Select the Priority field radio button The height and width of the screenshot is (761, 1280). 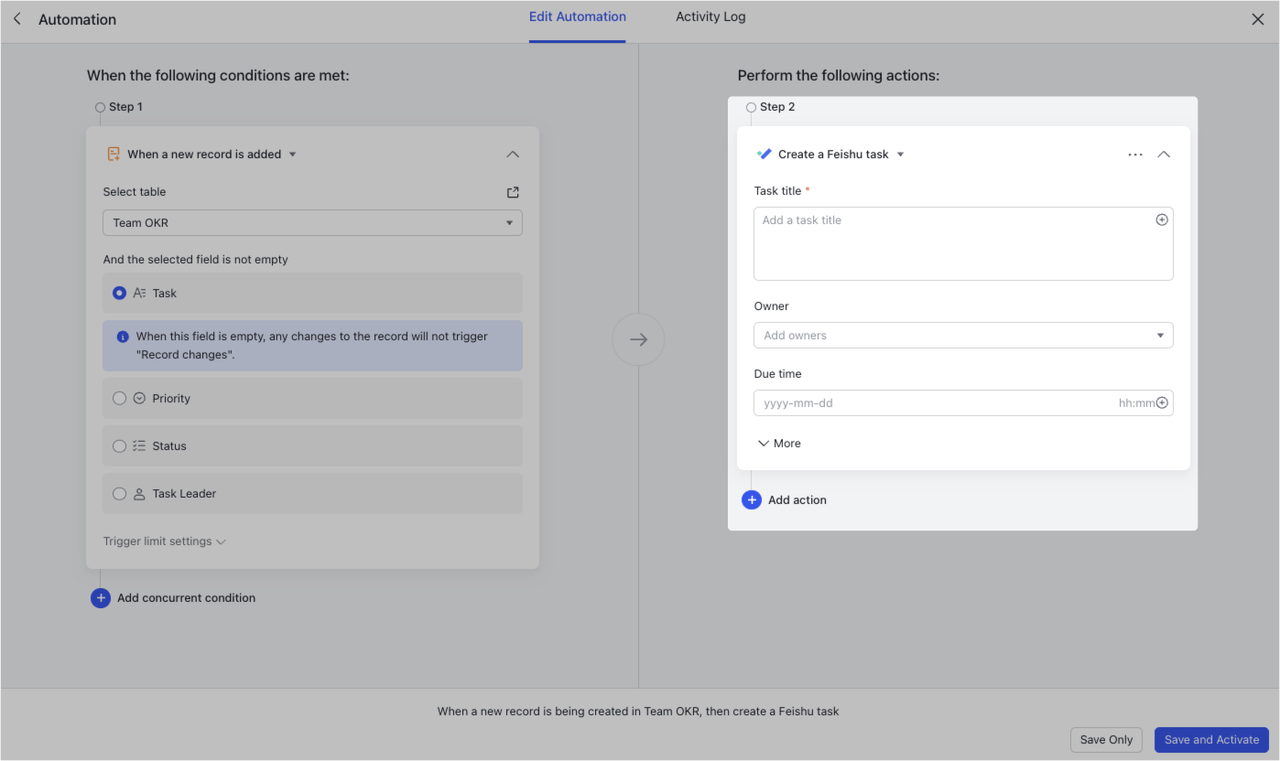click(x=119, y=398)
